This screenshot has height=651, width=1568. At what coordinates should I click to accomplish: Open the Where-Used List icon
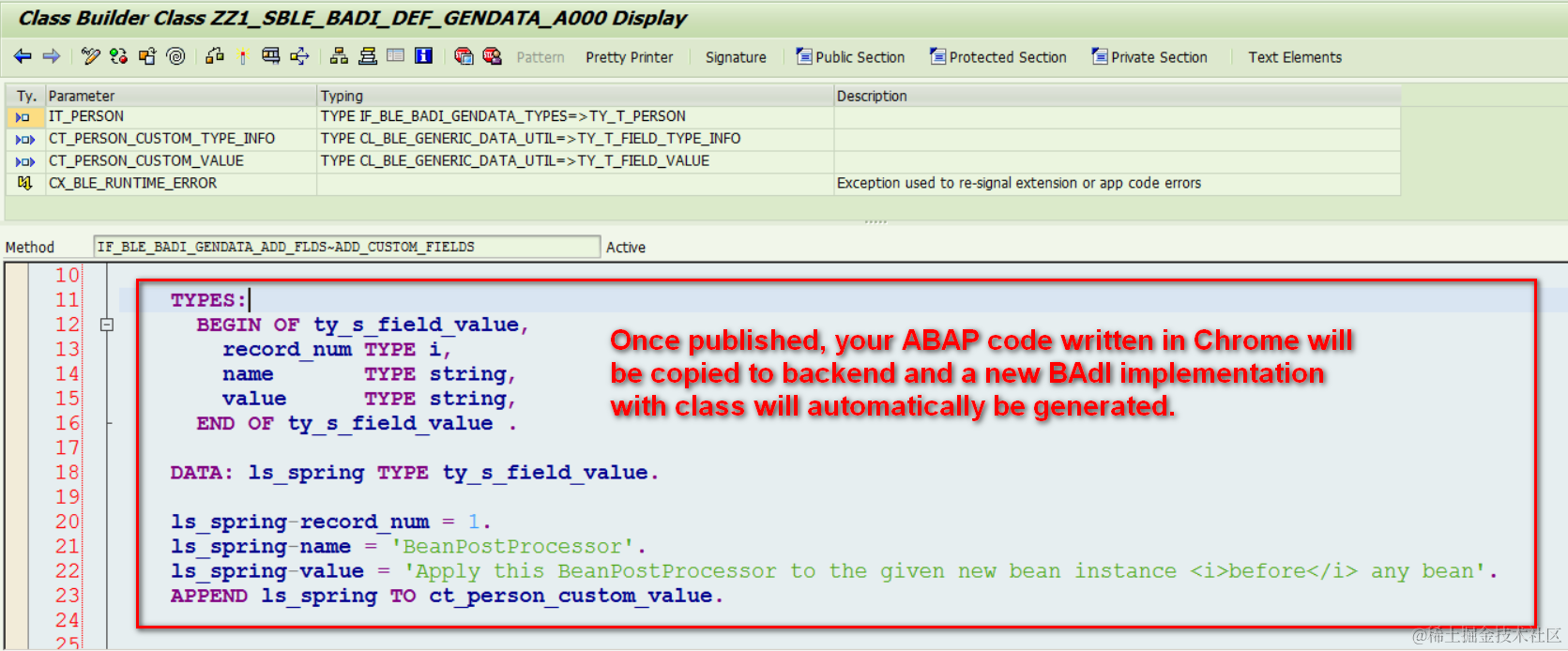pos(271,56)
